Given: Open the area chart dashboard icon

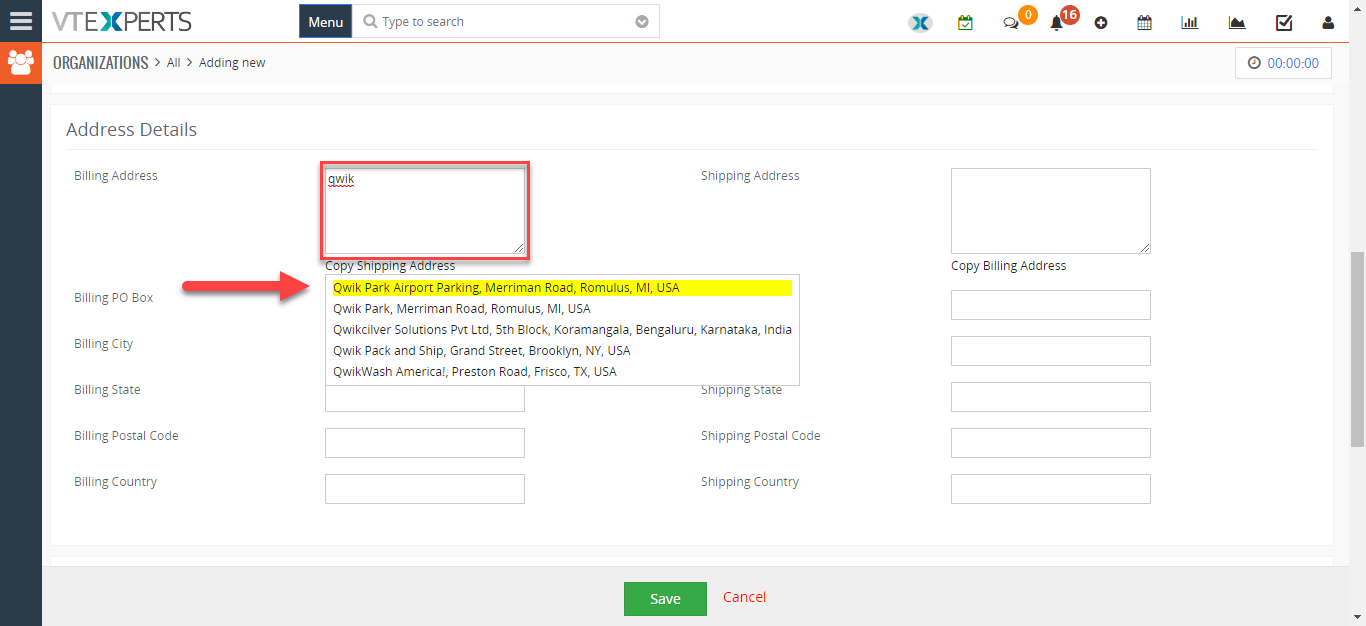Looking at the screenshot, I should pos(1237,22).
